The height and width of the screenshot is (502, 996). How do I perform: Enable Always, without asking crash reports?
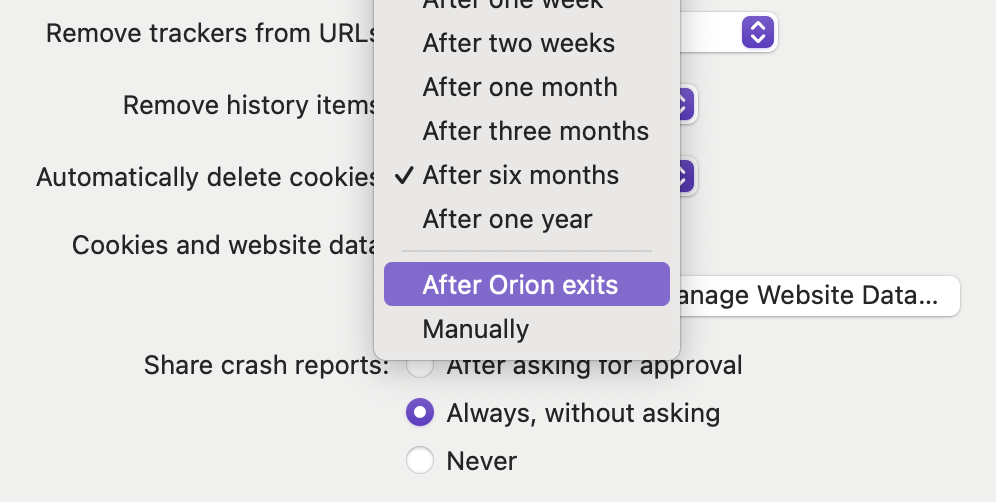click(x=420, y=412)
